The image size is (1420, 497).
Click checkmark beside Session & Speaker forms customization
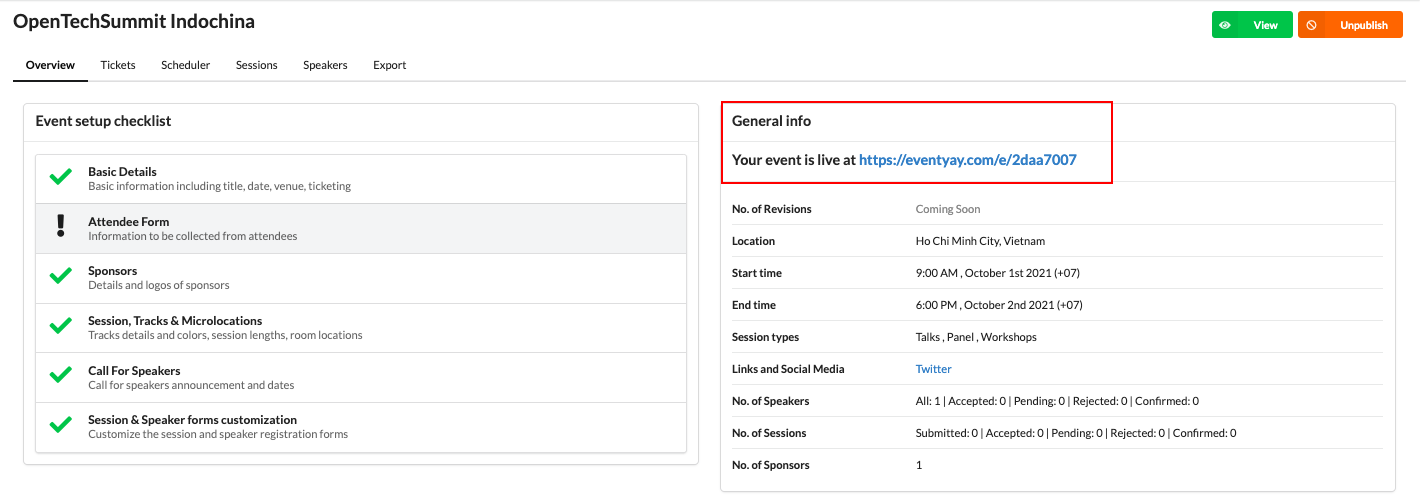[61, 425]
